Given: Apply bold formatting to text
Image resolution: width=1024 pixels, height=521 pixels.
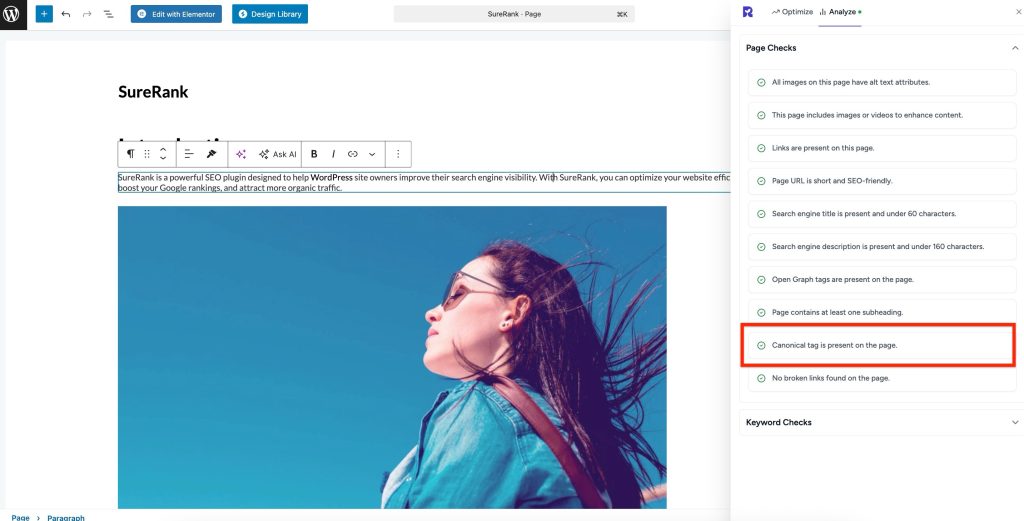Looking at the screenshot, I should click(314, 154).
